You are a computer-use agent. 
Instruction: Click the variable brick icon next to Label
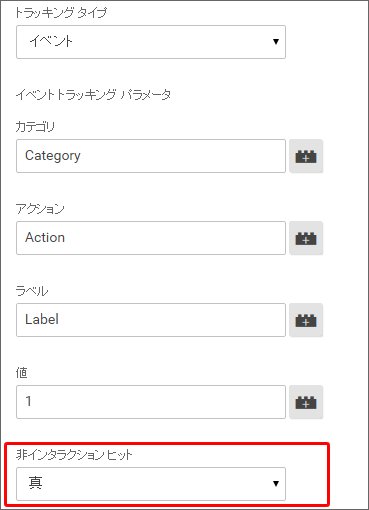(306, 320)
